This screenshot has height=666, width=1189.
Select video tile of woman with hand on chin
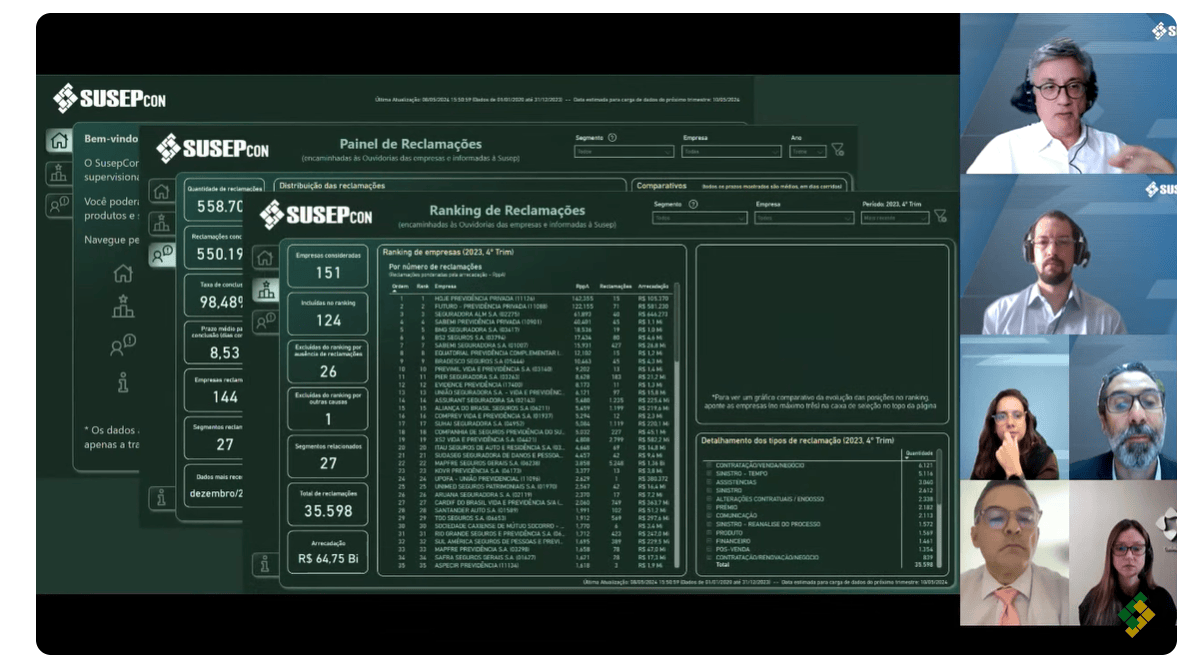coord(1015,407)
